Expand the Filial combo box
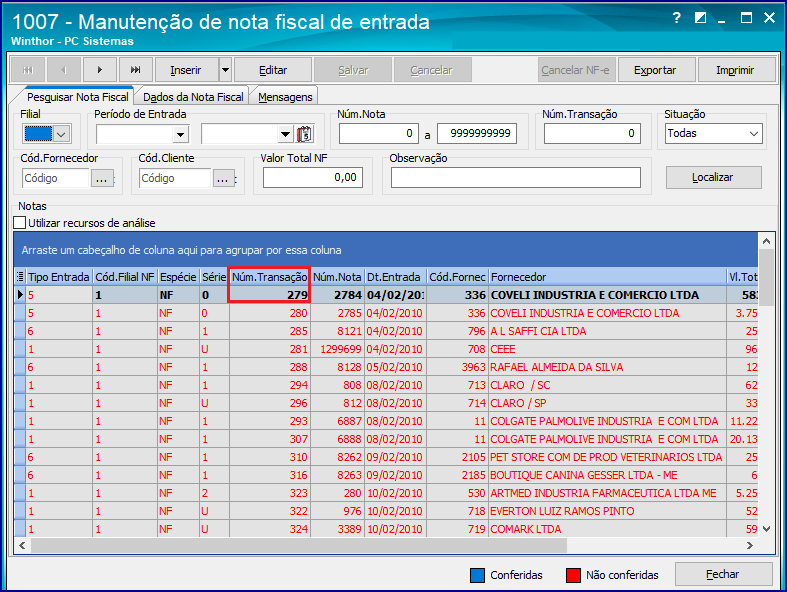The height and width of the screenshot is (592, 787). 62,134
